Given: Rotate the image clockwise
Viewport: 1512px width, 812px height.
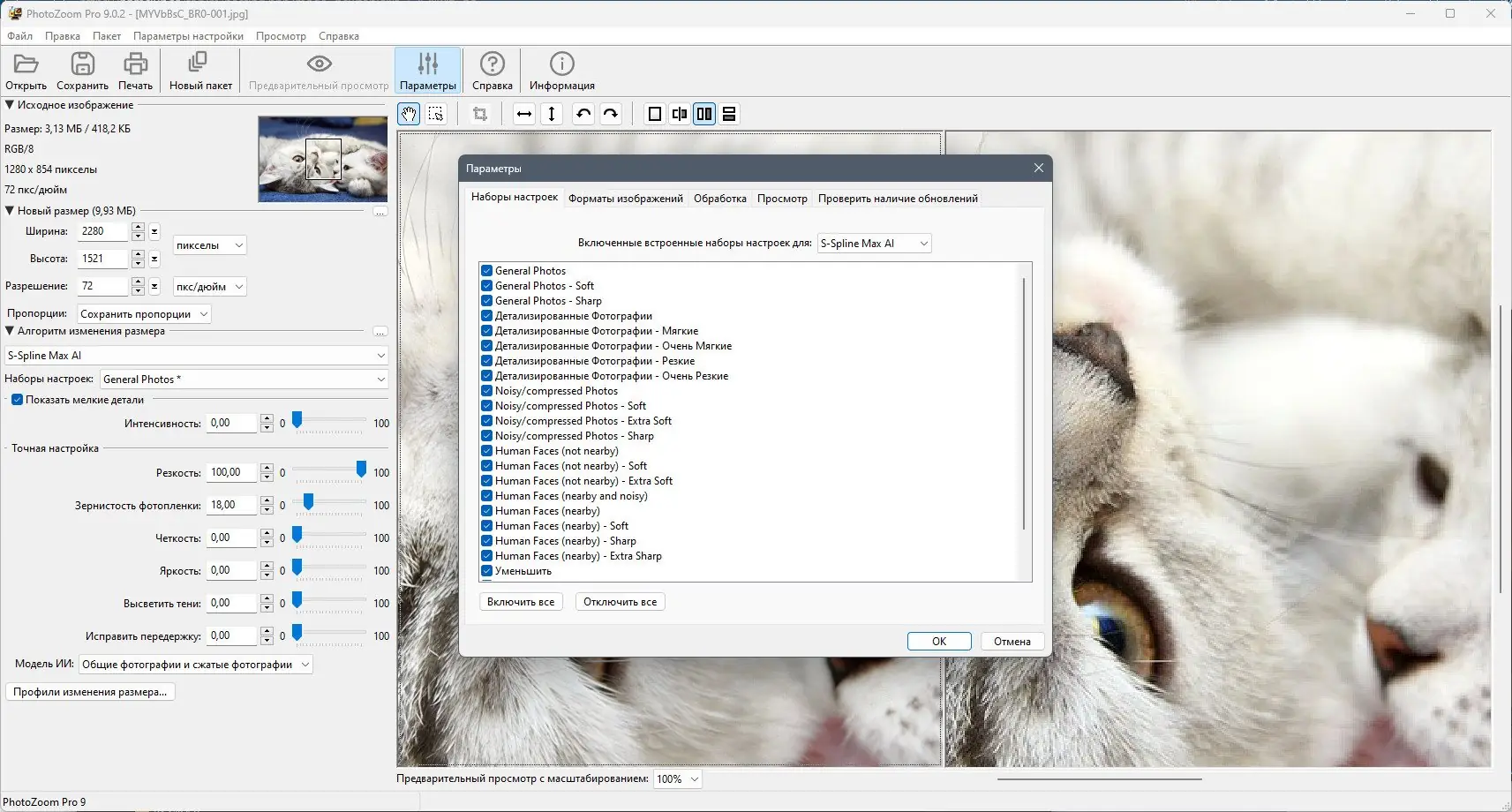Looking at the screenshot, I should coord(611,114).
